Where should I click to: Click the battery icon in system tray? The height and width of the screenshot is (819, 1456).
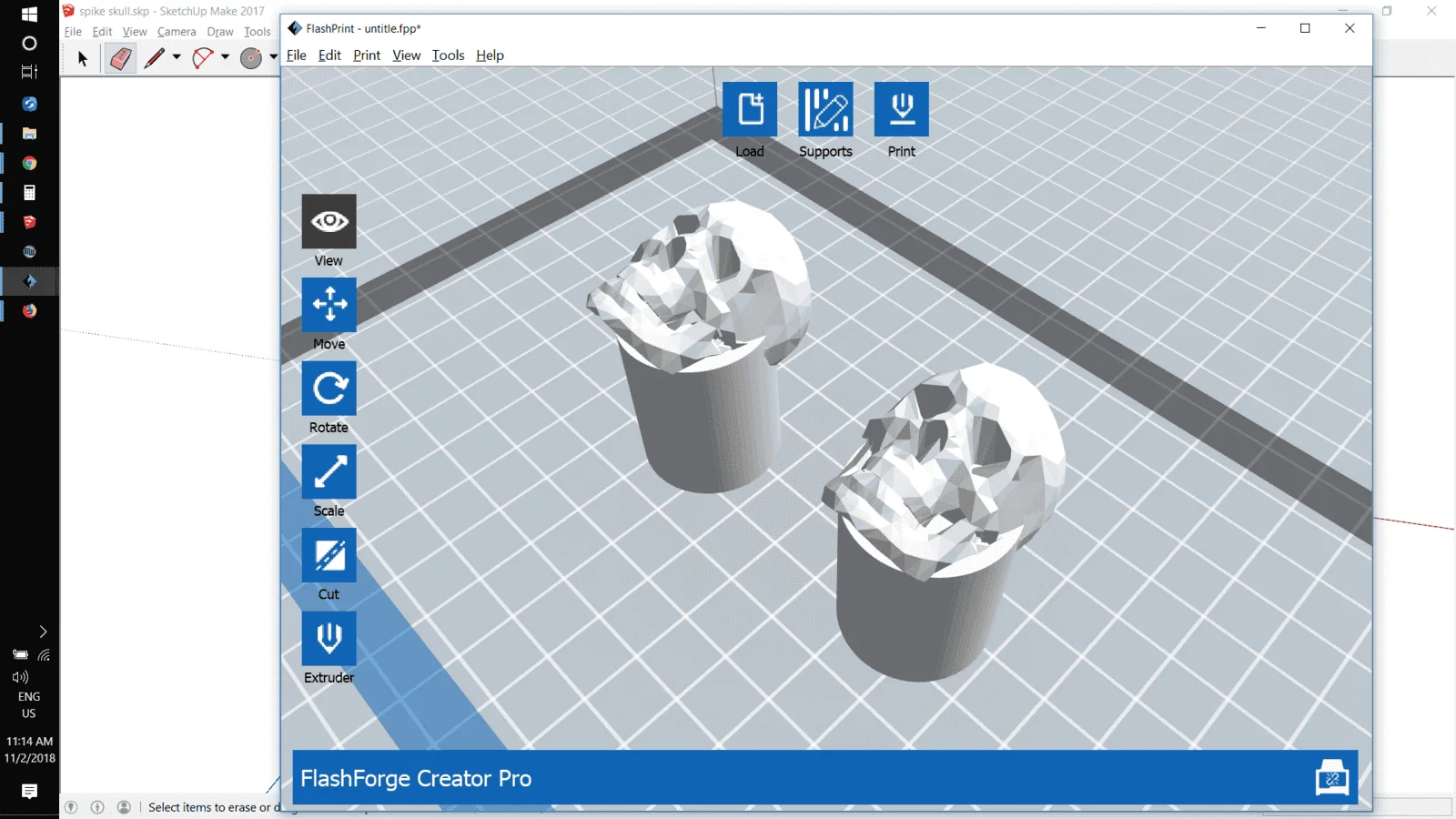coord(20,654)
